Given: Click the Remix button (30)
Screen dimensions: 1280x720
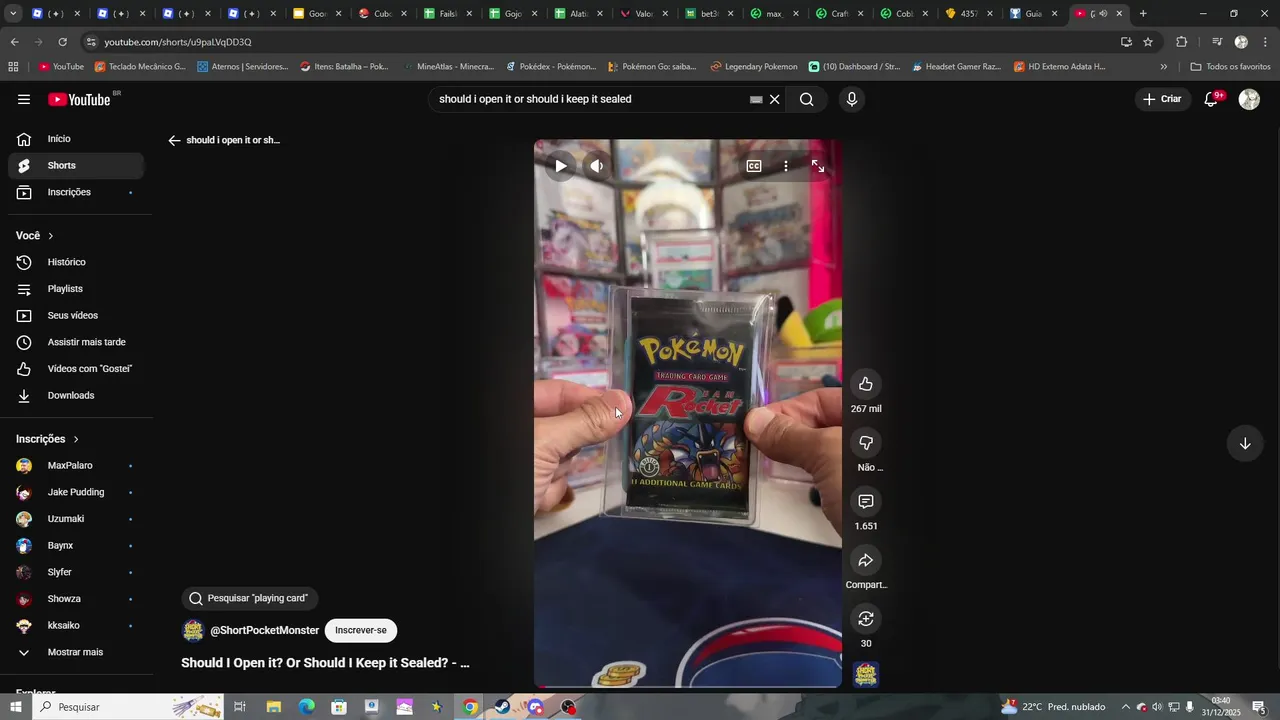Looking at the screenshot, I should (866, 619).
